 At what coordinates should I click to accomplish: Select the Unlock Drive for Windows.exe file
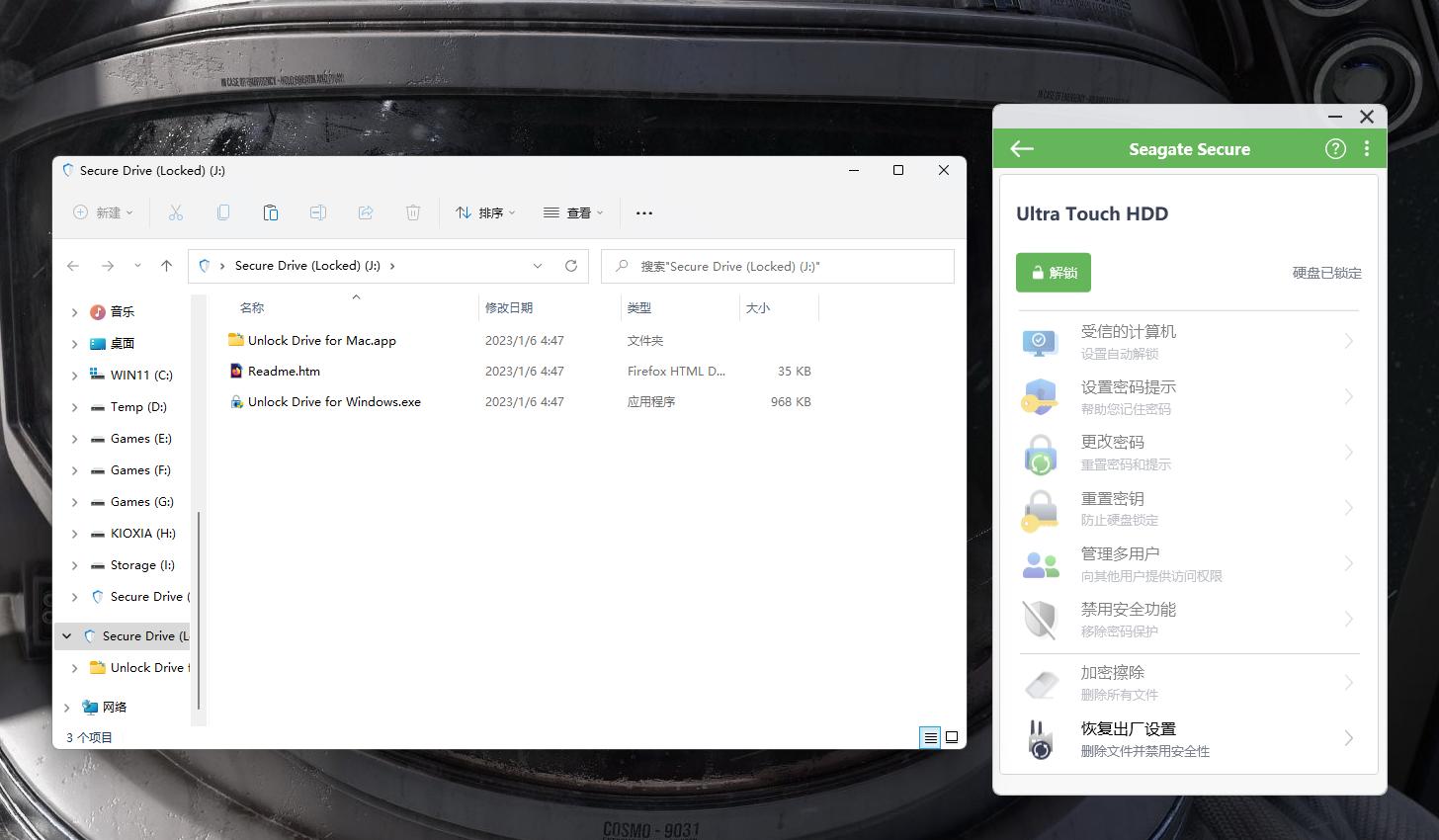coord(334,402)
